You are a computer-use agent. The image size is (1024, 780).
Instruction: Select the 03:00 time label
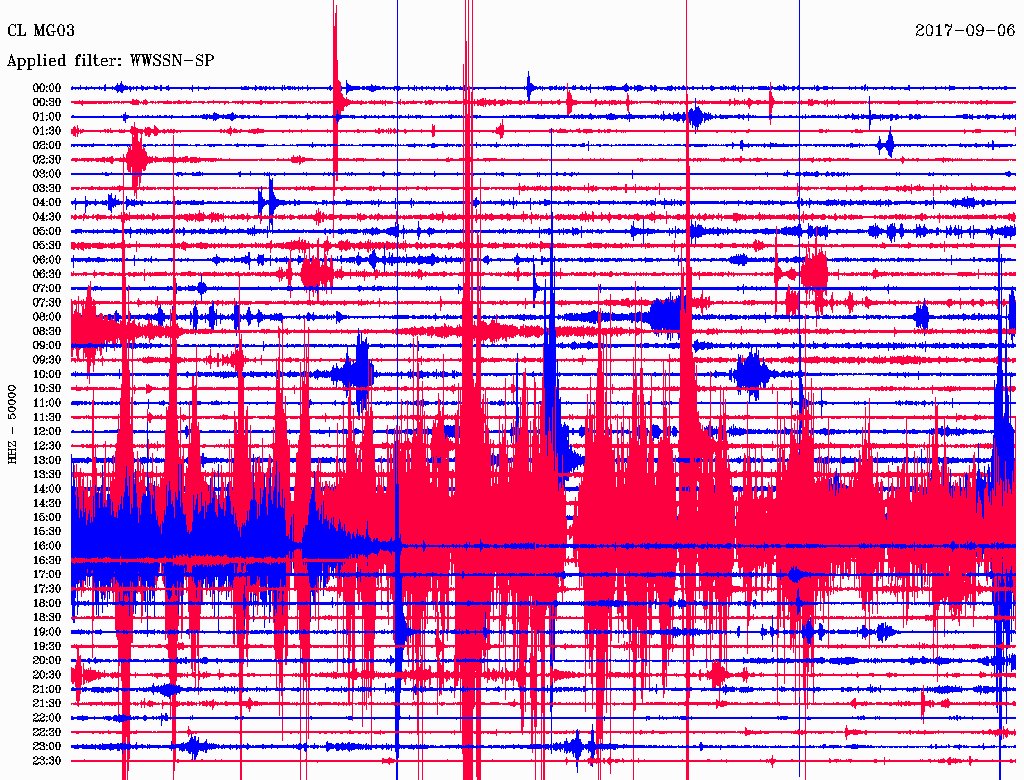pos(47,174)
